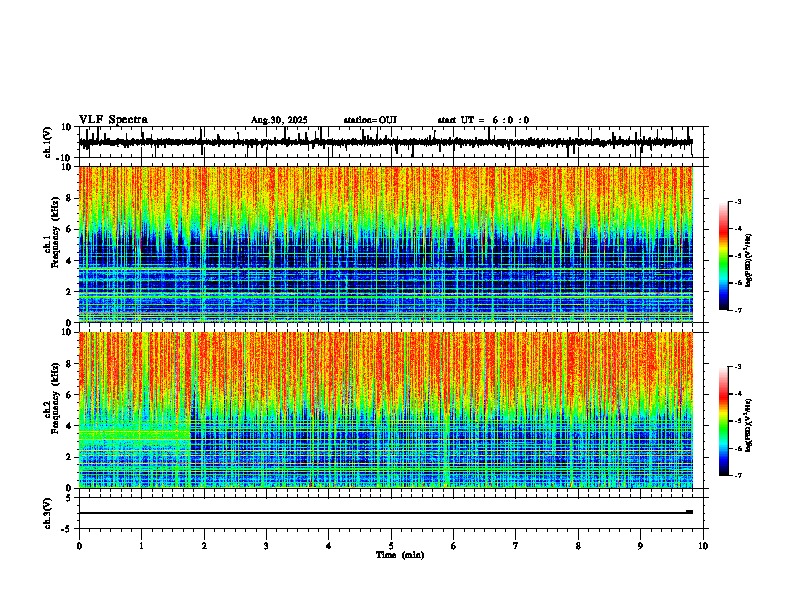
Task: Click the ch.1 "Frequency (kHz)" axis label
Action: 55,232
